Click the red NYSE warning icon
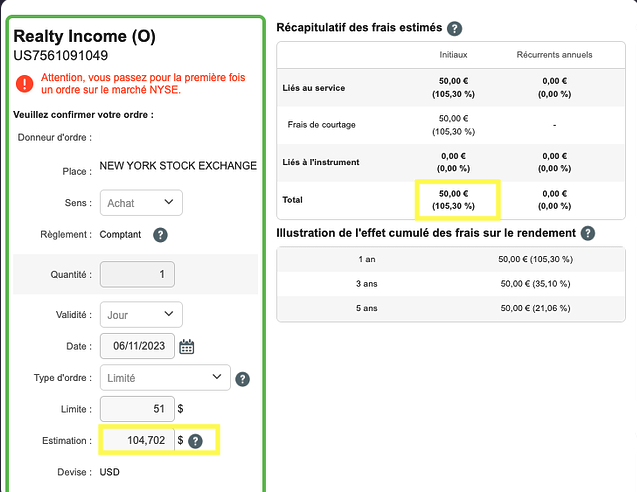The height and width of the screenshot is (492, 637). [x=25, y=83]
